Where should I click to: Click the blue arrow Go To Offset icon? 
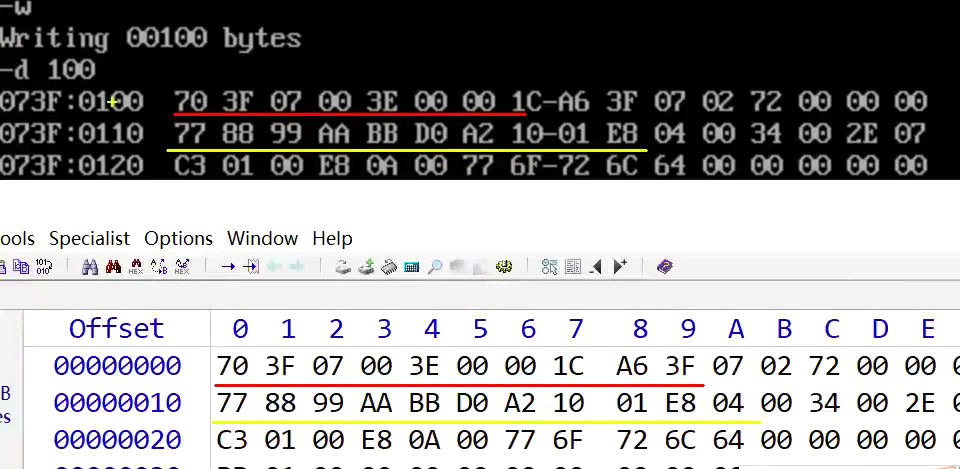tap(228, 267)
